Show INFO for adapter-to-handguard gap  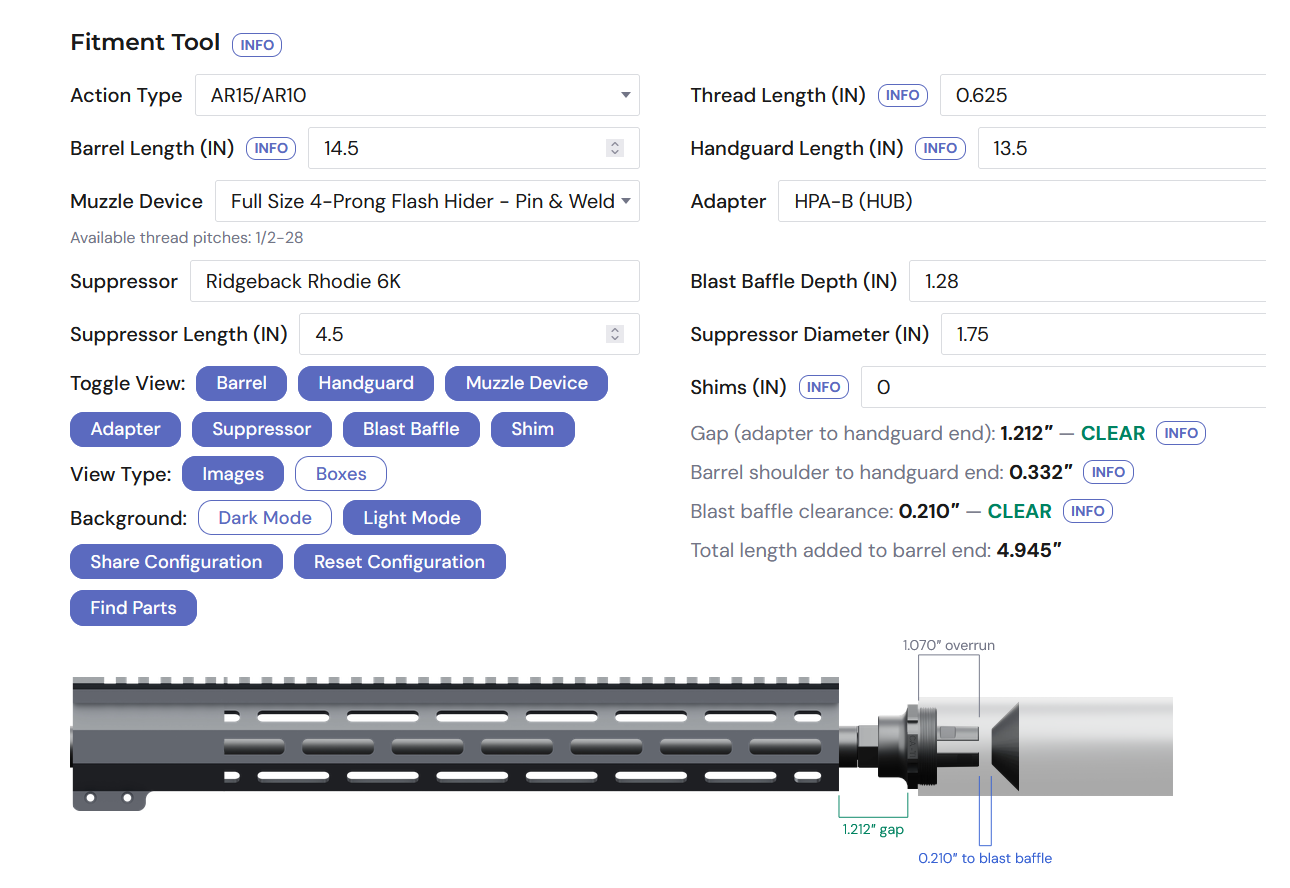tap(1181, 433)
